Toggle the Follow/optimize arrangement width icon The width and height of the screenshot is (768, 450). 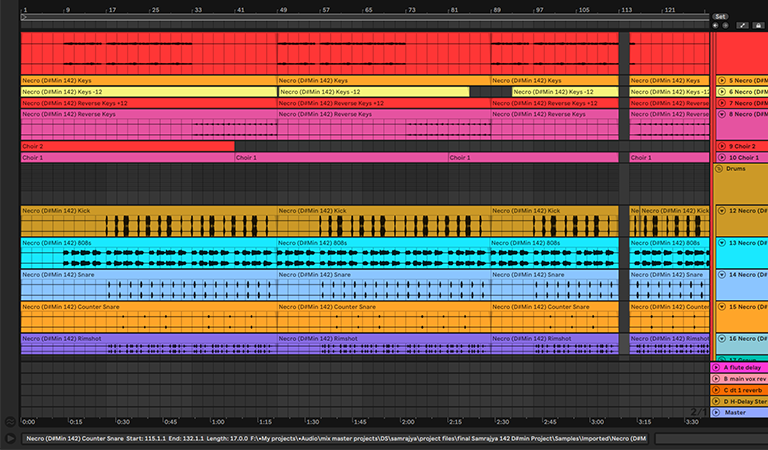pos(744,26)
